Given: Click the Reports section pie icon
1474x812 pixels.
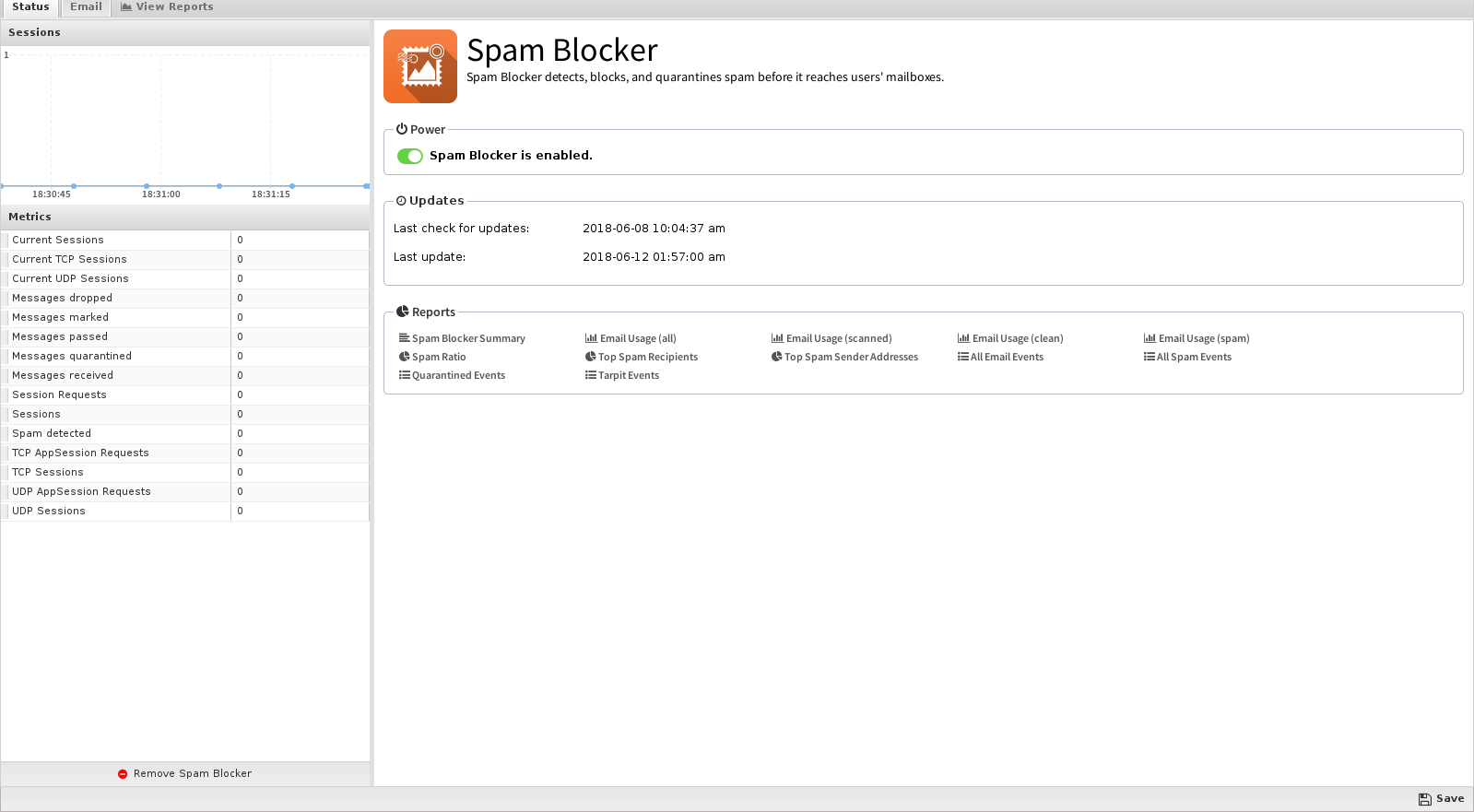Looking at the screenshot, I should tap(403, 312).
